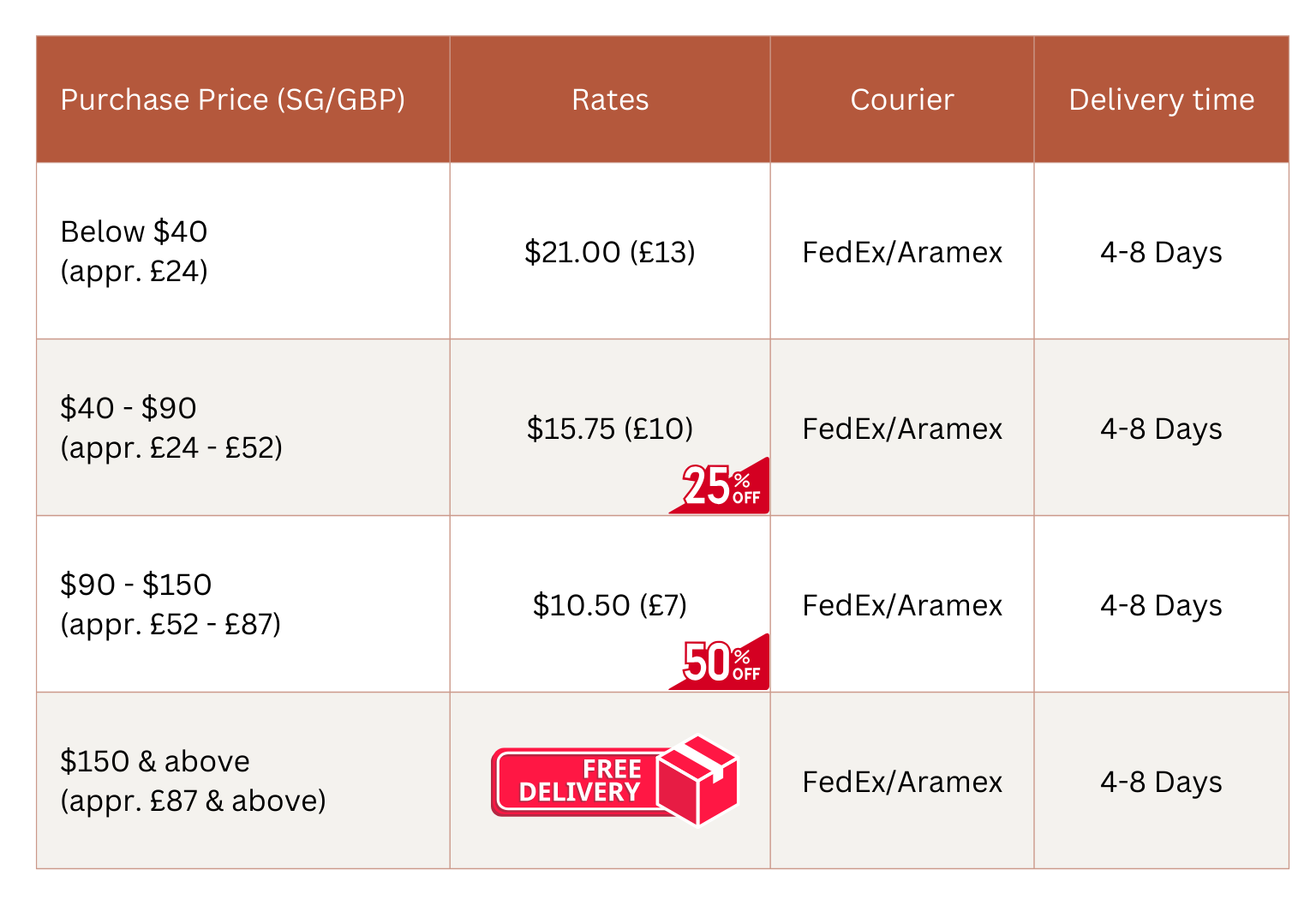Click FedEx/Aramex in the $90 - $150 row

coord(902,606)
